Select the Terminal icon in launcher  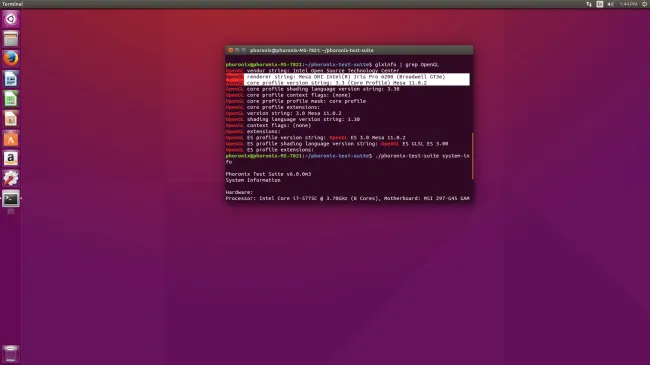pos(11,199)
